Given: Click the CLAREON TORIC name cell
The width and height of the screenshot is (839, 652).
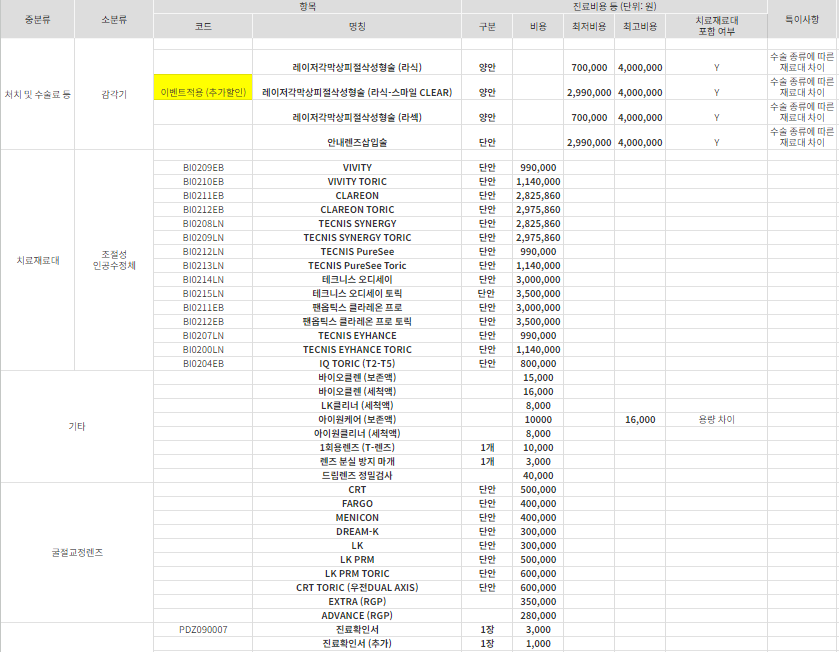Looking at the screenshot, I should point(357,210).
